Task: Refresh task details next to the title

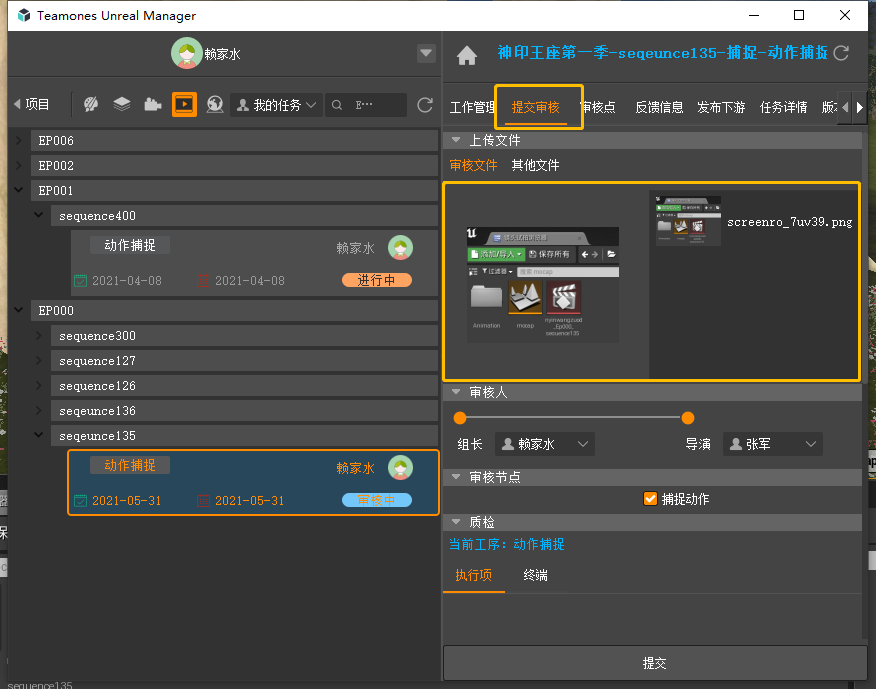Action: 841,53
